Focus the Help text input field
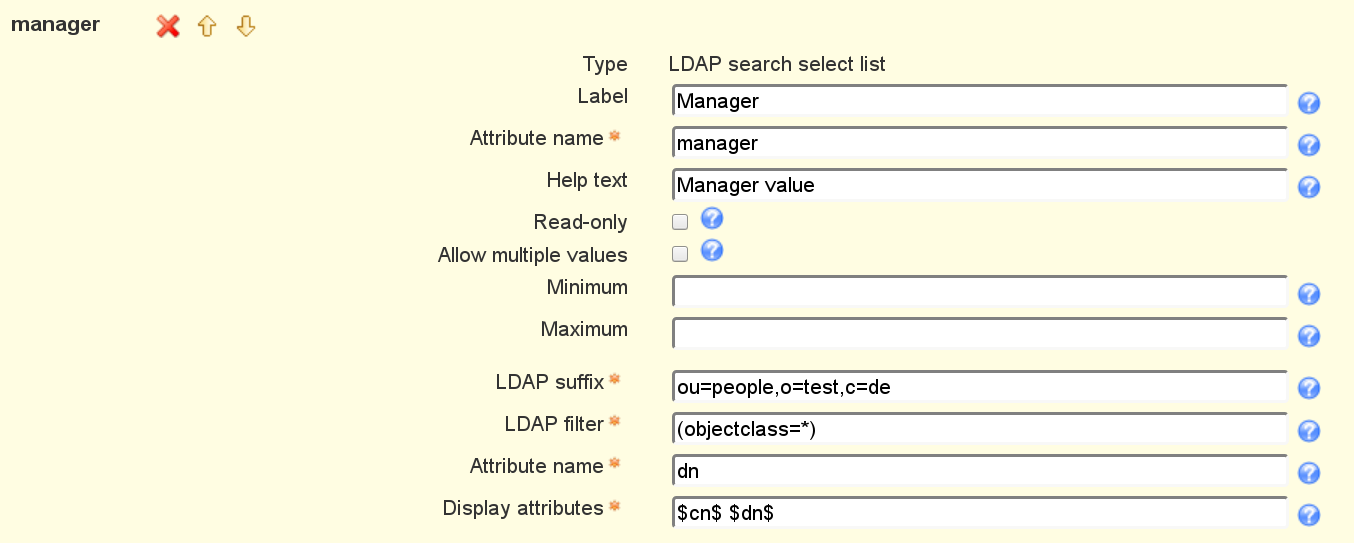The image size is (1354, 543). tap(979, 185)
